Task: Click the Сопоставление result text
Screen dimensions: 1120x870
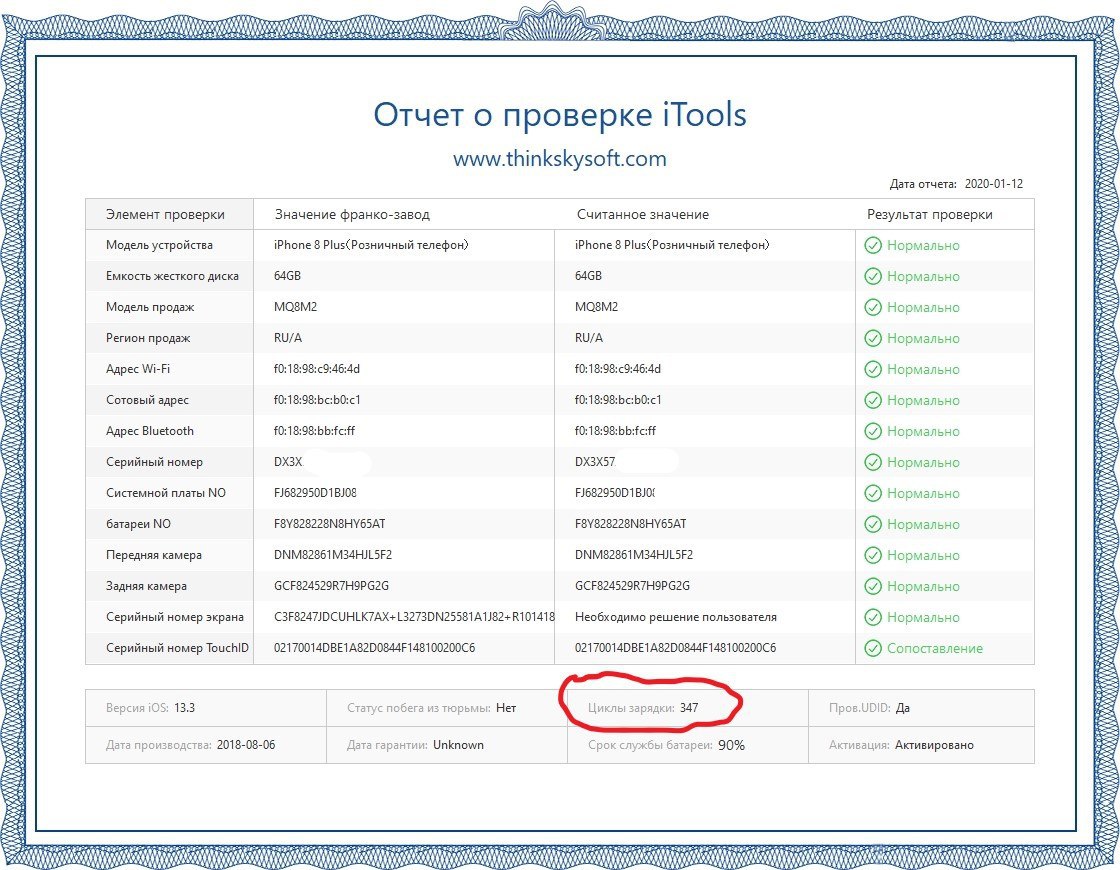Action: click(x=934, y=649)
